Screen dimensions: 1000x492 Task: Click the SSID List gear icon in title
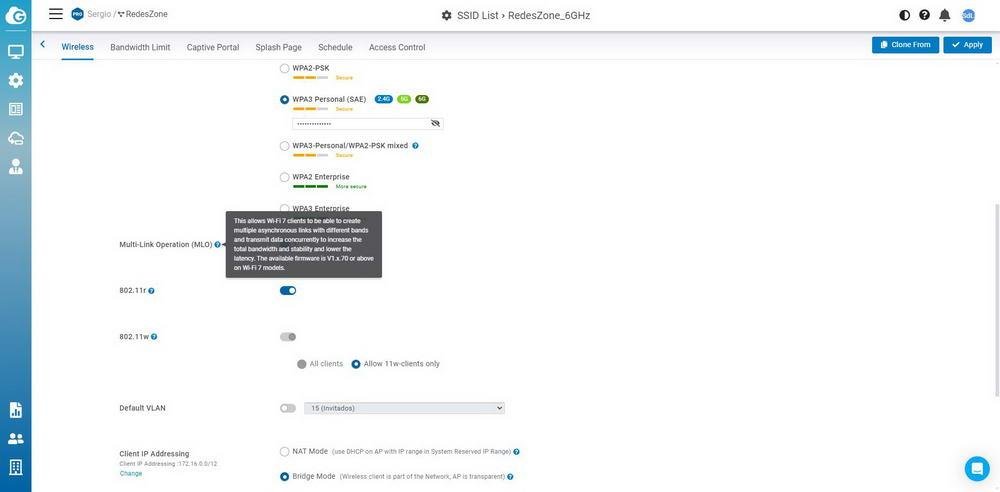pyautogui.click(x=446, y=15)
